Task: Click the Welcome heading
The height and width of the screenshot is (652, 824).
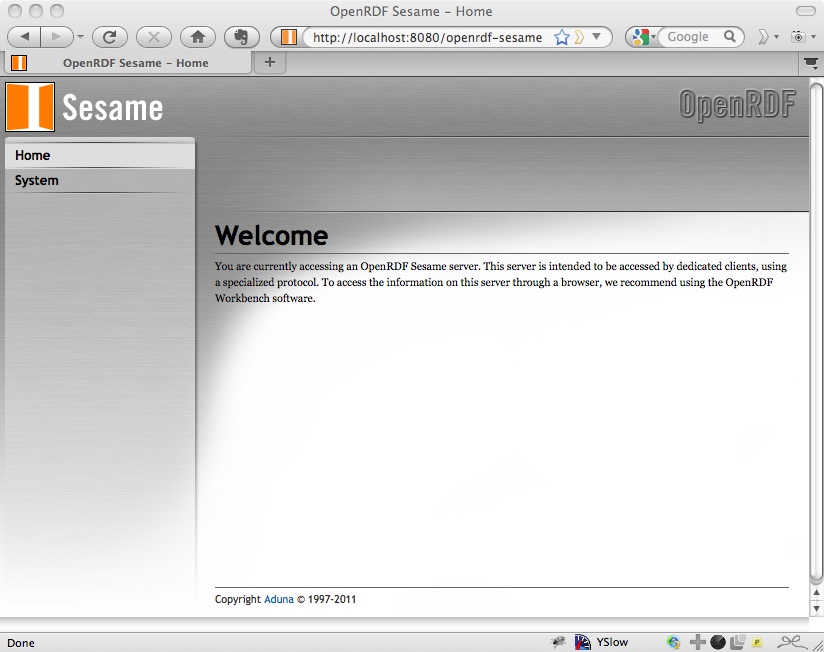Action: click(x=272, y=235)
